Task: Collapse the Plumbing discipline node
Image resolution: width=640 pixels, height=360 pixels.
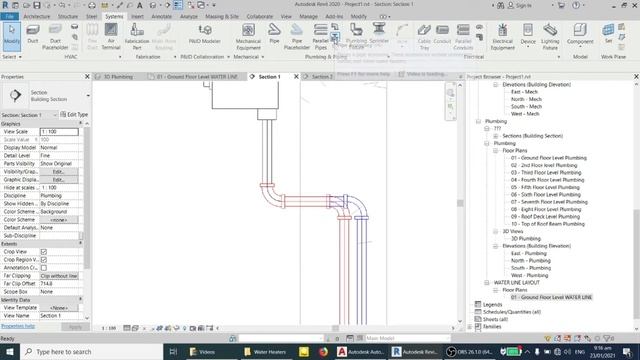Action: (x=478, y=121)
